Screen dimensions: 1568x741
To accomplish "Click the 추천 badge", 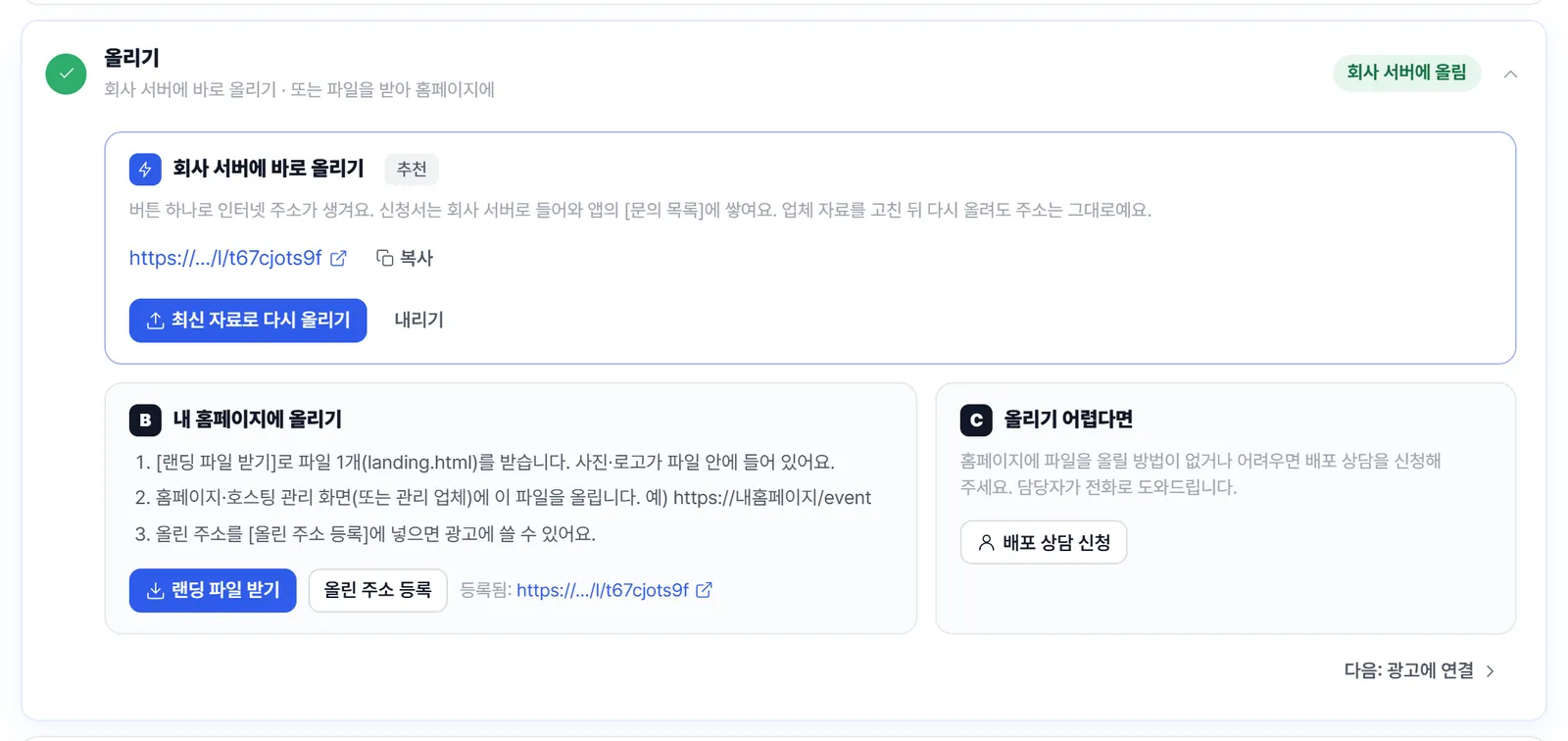I will click(412, 169).
